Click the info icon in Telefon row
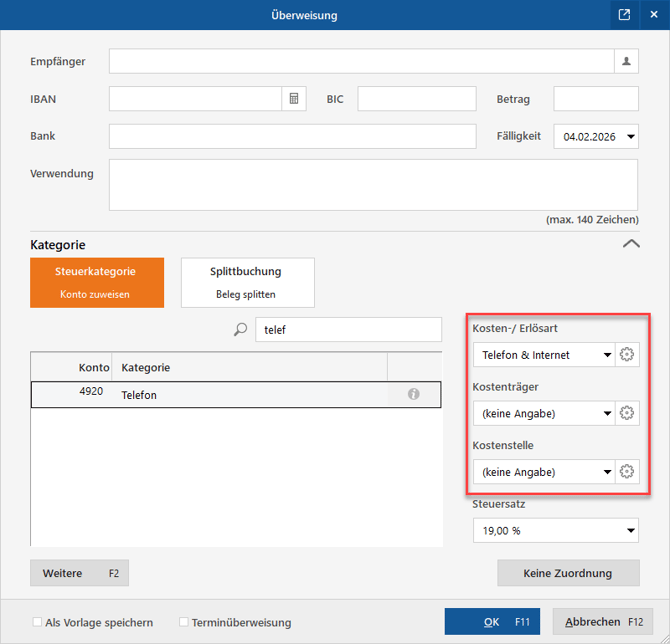Image resolution: width=670 pixels, height=644 pixels. 414,395
